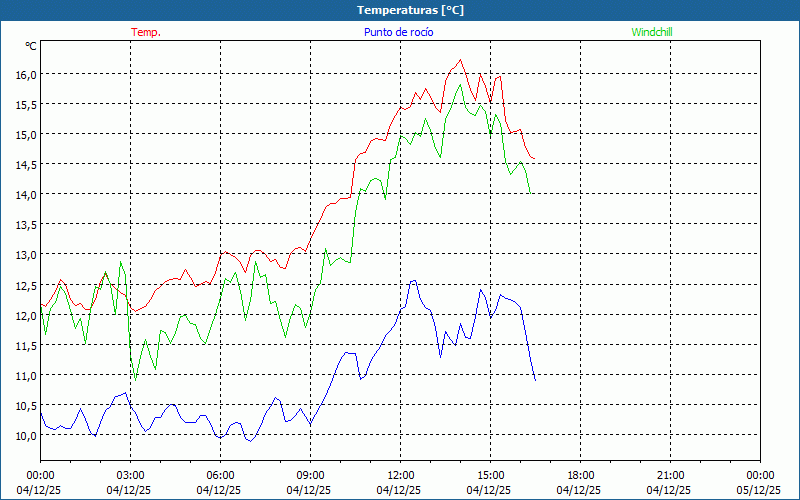Click the green windchill dip after 03:00
The image size is (800, 500).
(x=135, y=380)
